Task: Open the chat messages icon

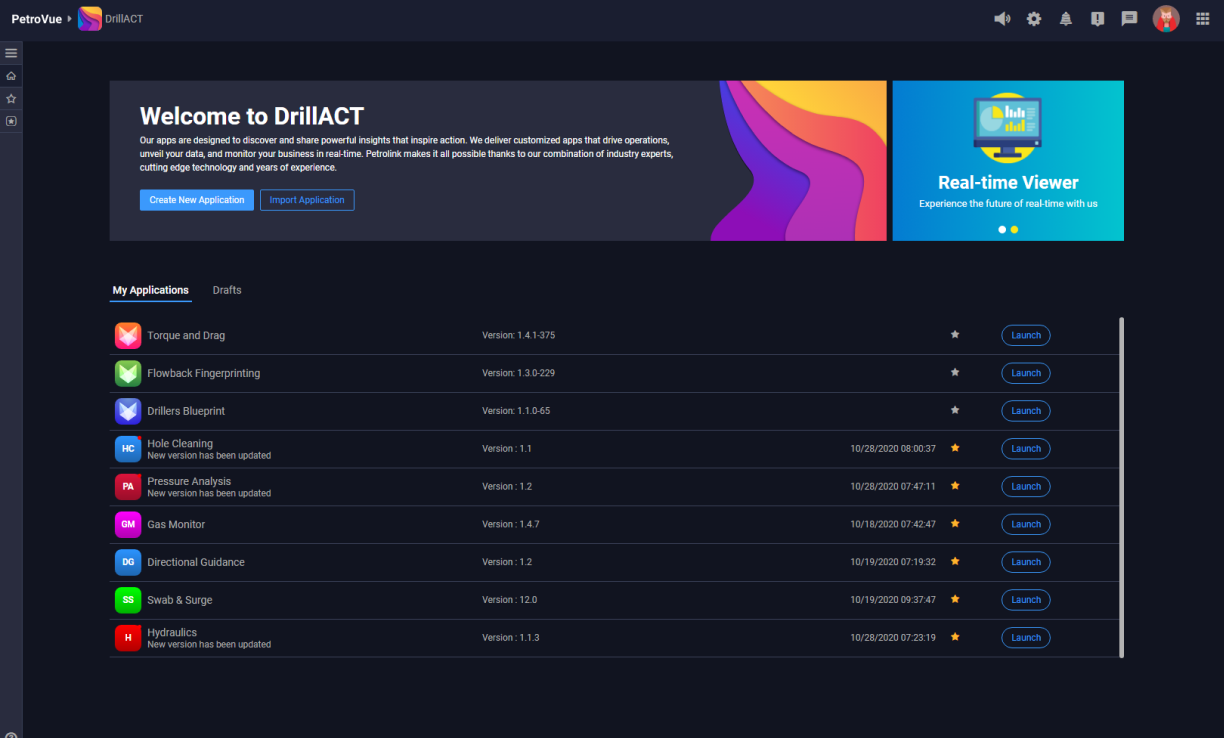Action: click(1129, 19)
